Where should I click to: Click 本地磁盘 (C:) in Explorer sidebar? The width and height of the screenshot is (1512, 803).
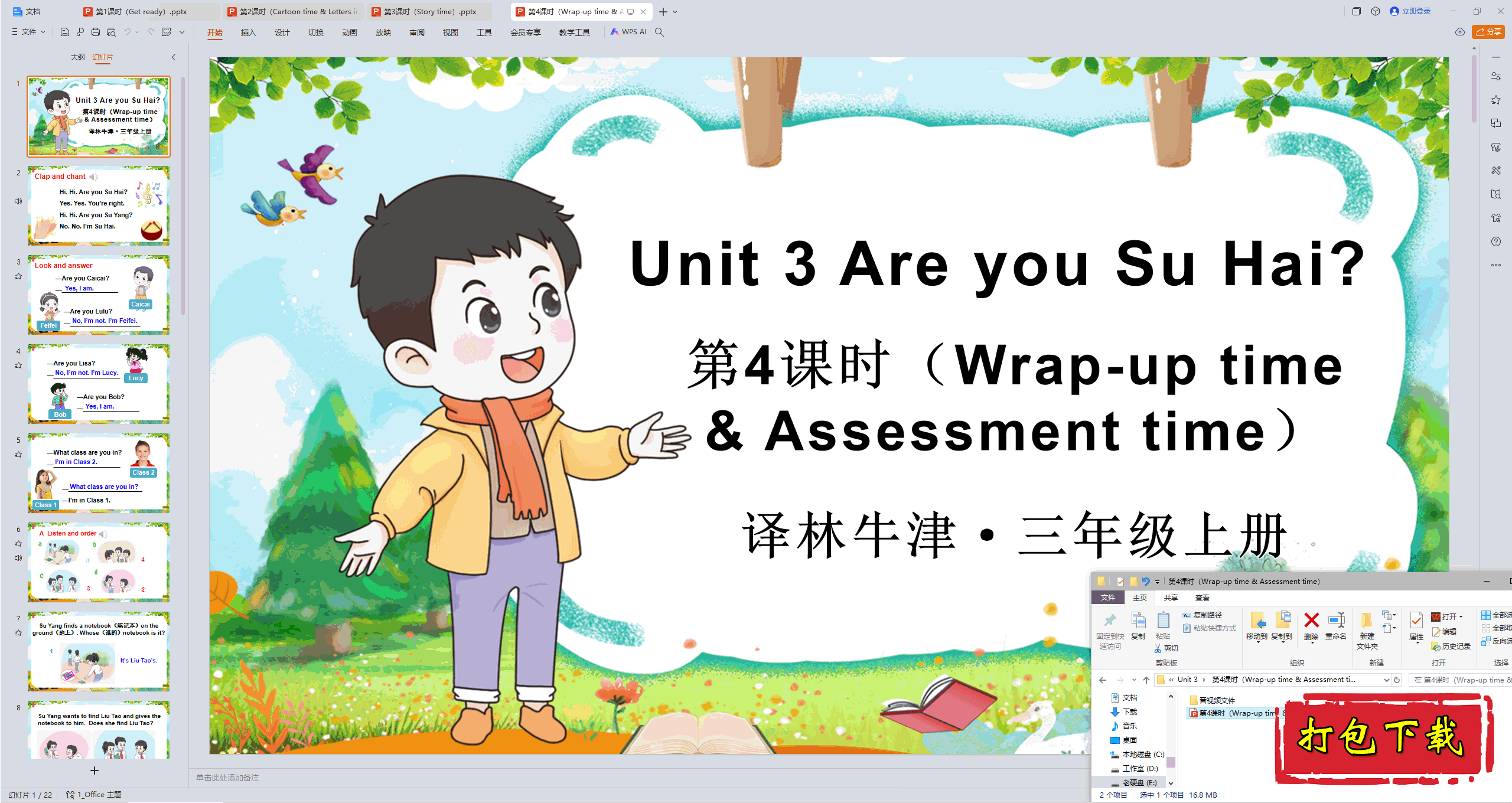(1138, 755)
